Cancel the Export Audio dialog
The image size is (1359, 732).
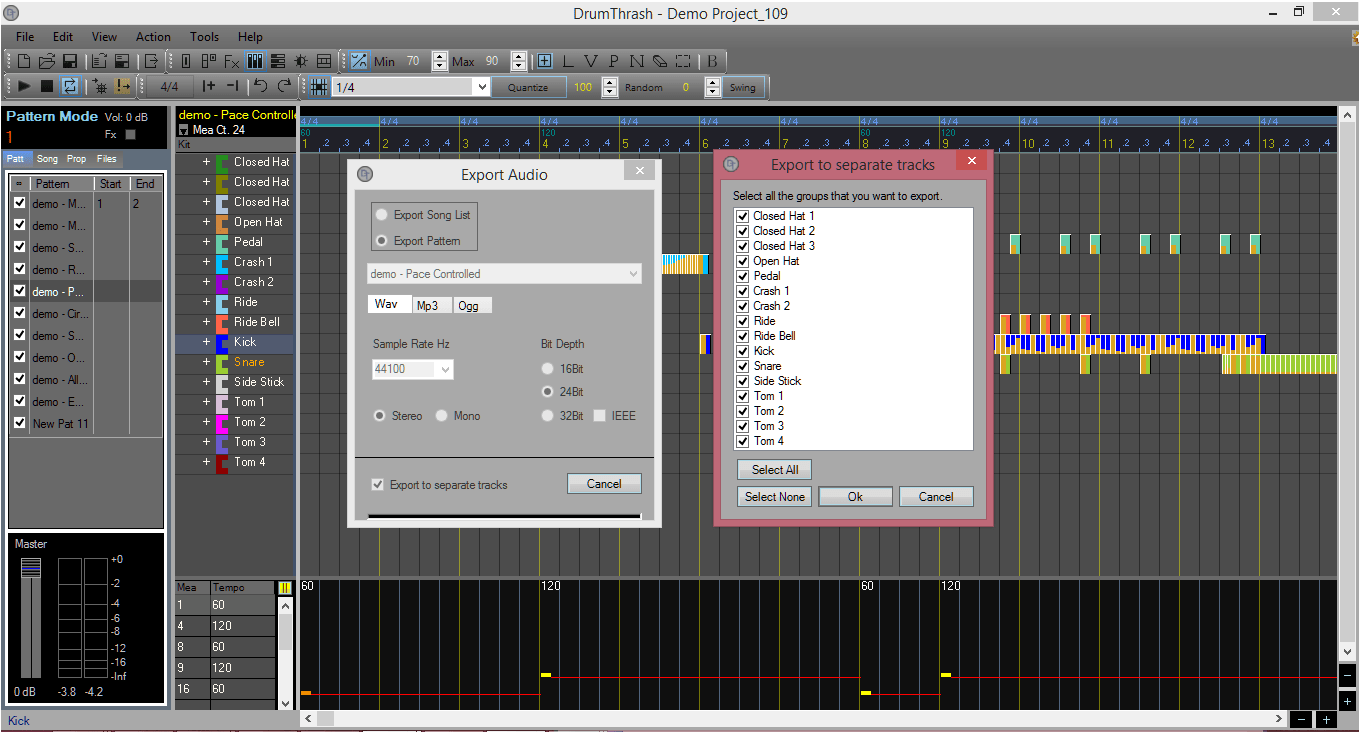(604, 484)
